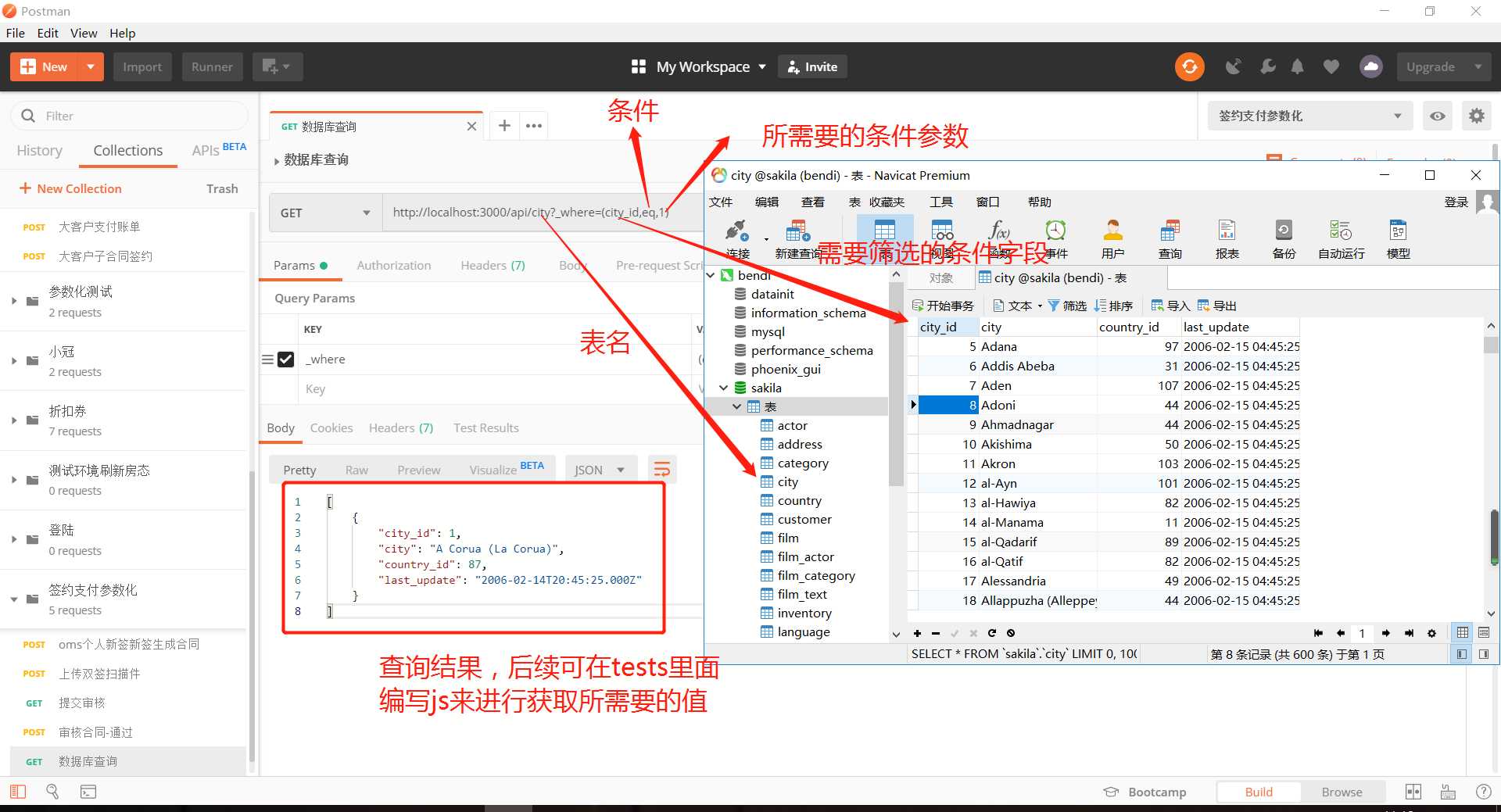Open find and replace icon in status bar

(x=52, y=792)
